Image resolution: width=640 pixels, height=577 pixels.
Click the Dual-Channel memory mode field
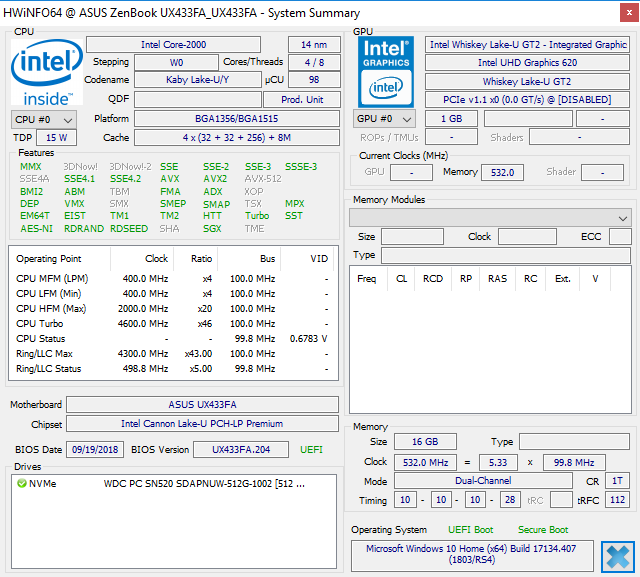click(483, 481)
